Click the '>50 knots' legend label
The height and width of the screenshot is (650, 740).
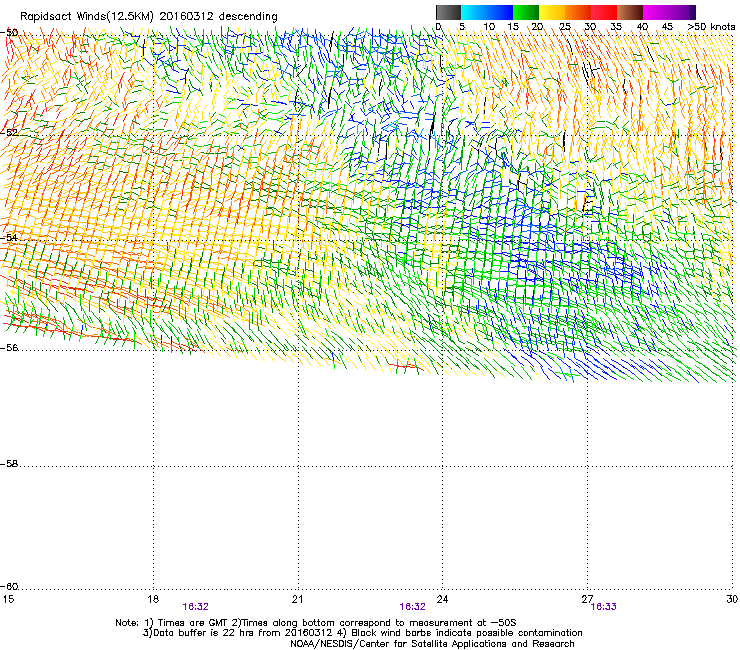point(711,27)
